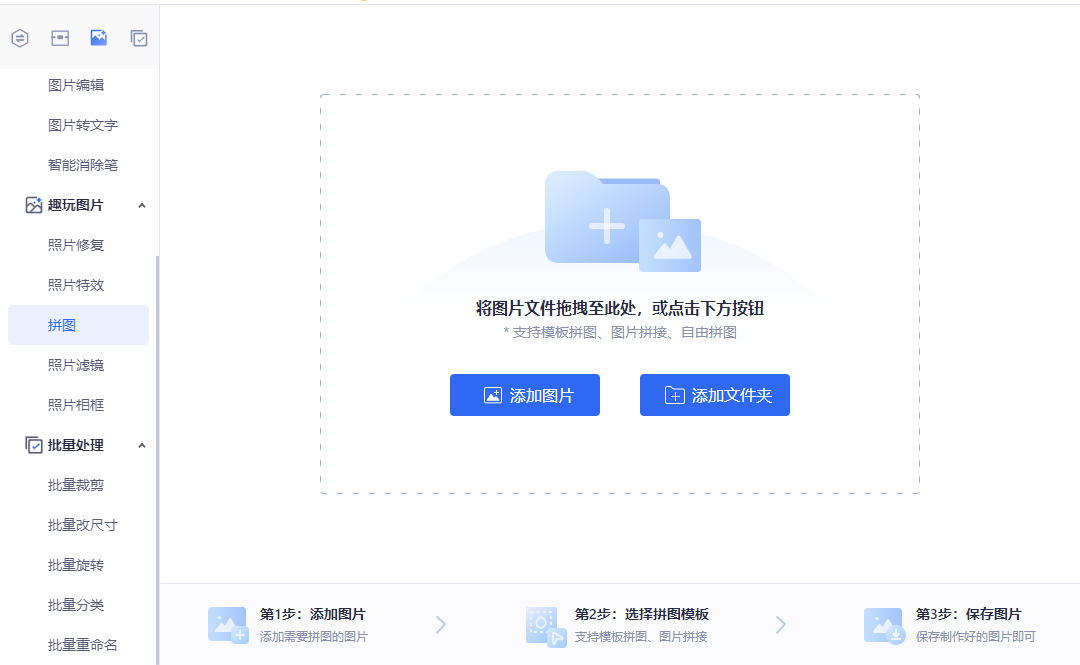Select 照片修复 in the sidebar
Image resolution: width=1080 pixels, height=665 pixels.
[x=76, y=245]
